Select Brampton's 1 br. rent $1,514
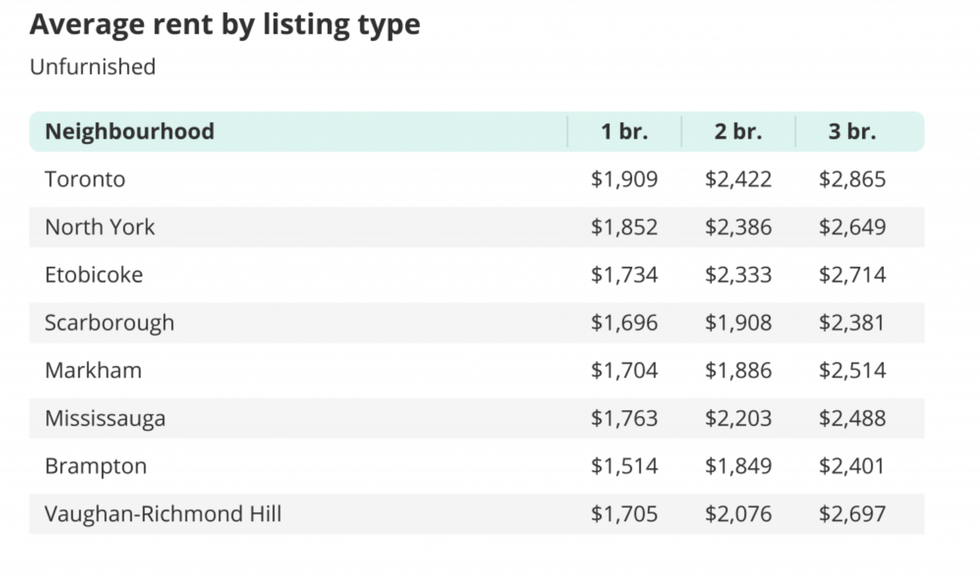Screen dimensions: 980x581 pyautogui.click(x=624, y=466)
